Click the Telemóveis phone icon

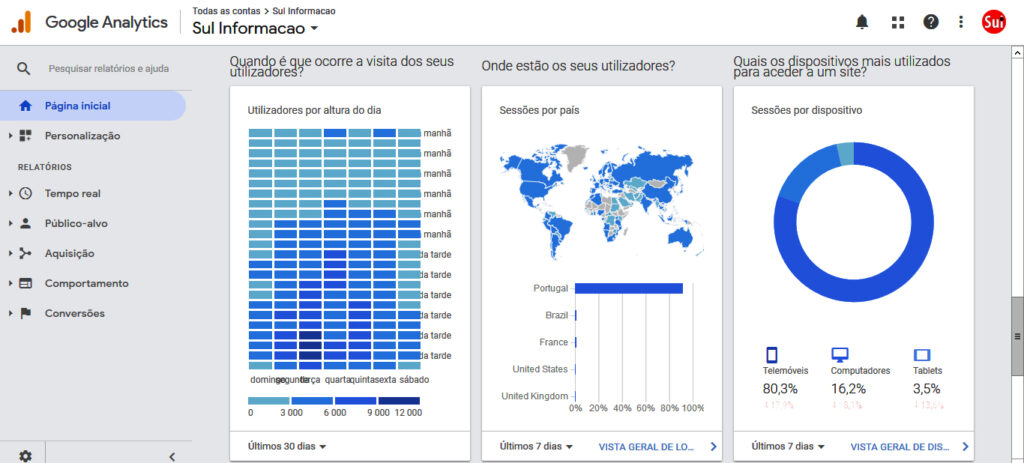(771, 355)
